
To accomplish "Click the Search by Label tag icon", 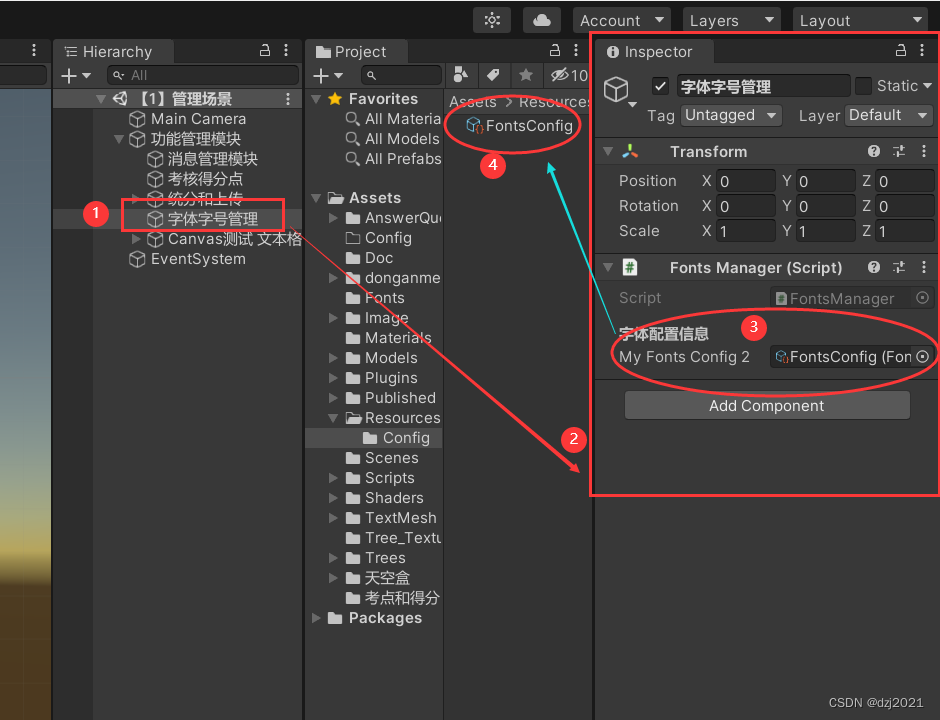I will pyautogui.click(x=493, y=75).
